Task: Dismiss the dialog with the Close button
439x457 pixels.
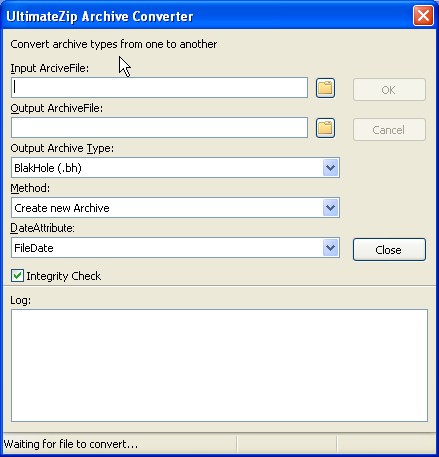Action: pyautogui.click(x=389, y=250)
